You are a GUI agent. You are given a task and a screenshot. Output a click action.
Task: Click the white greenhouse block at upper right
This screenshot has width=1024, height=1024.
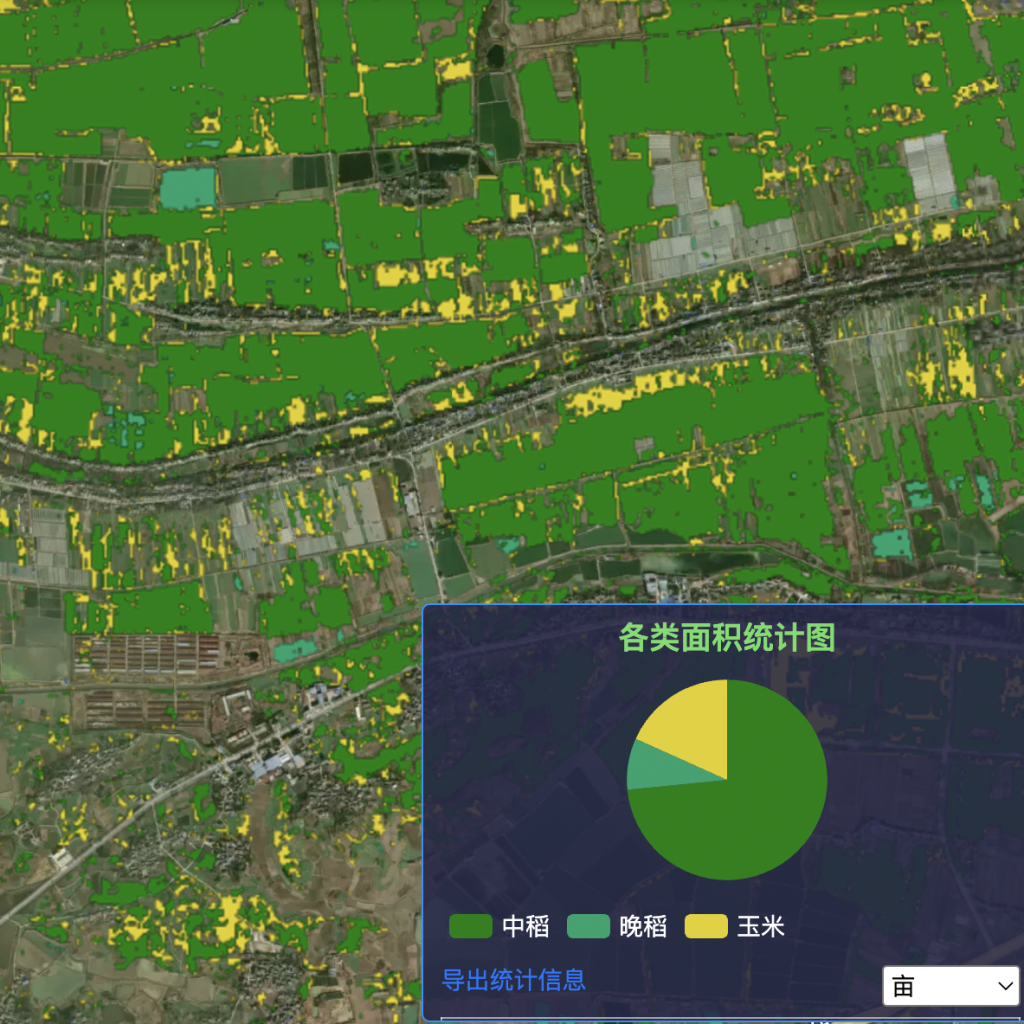click(x=930, y=170)
